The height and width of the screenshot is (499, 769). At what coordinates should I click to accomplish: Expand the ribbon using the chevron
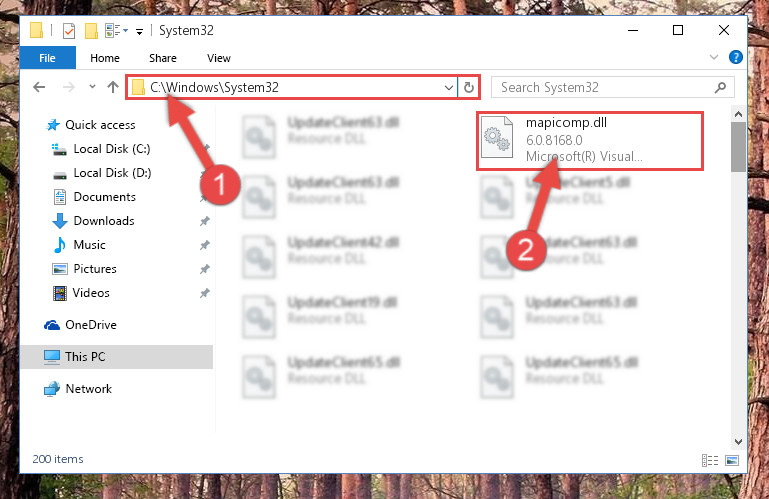[714, 57]
